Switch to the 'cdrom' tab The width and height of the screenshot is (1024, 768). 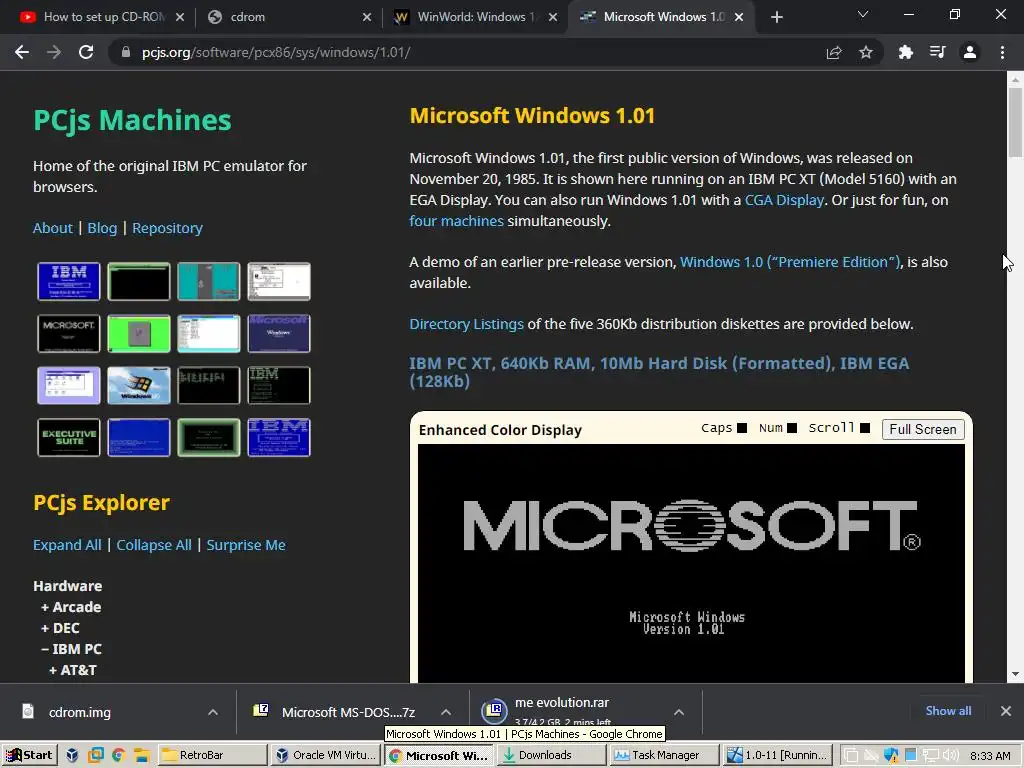click(287, 17)
